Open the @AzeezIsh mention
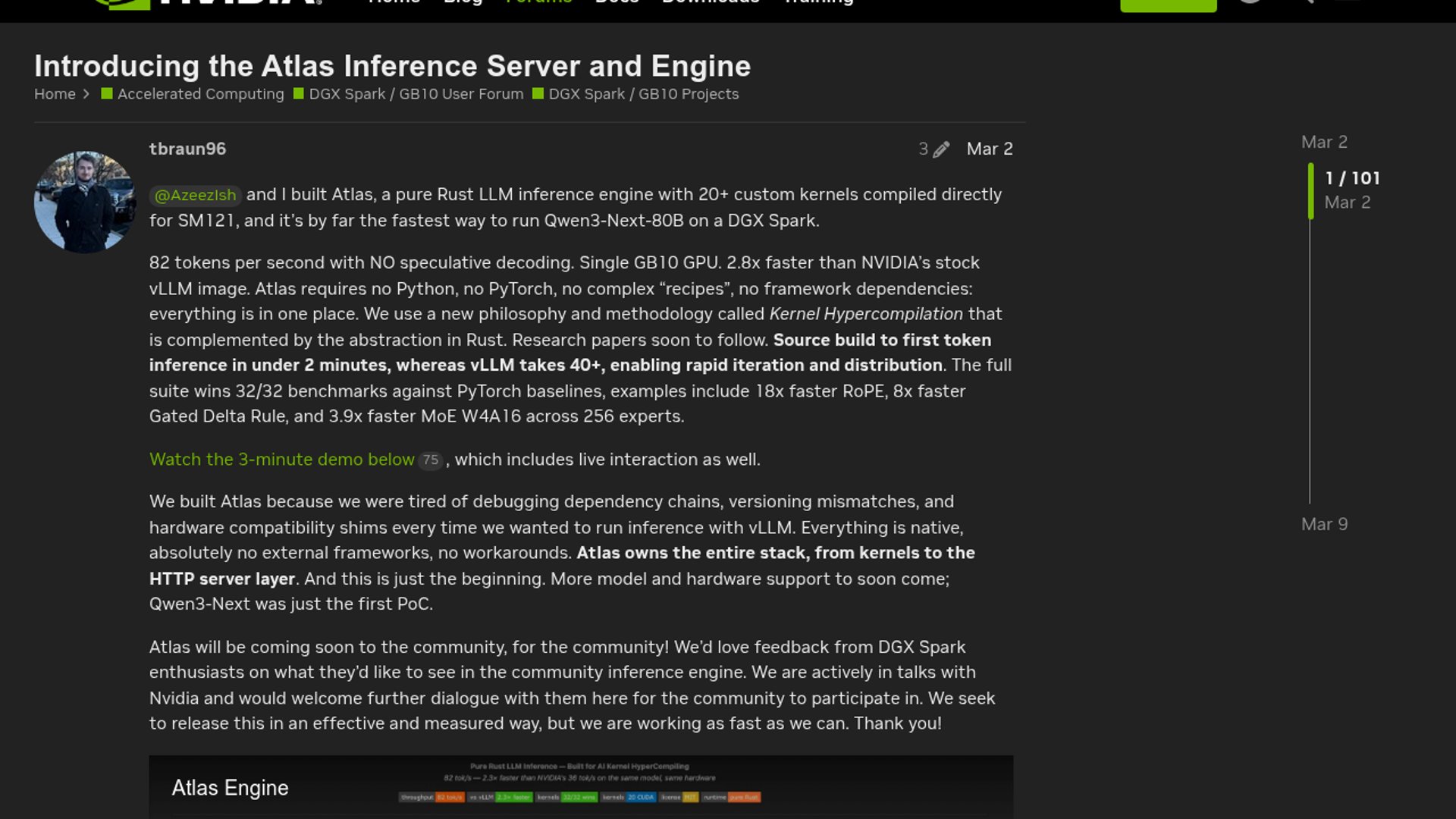The width and height of the screenshot is (1456, 819). click(196, 195)
